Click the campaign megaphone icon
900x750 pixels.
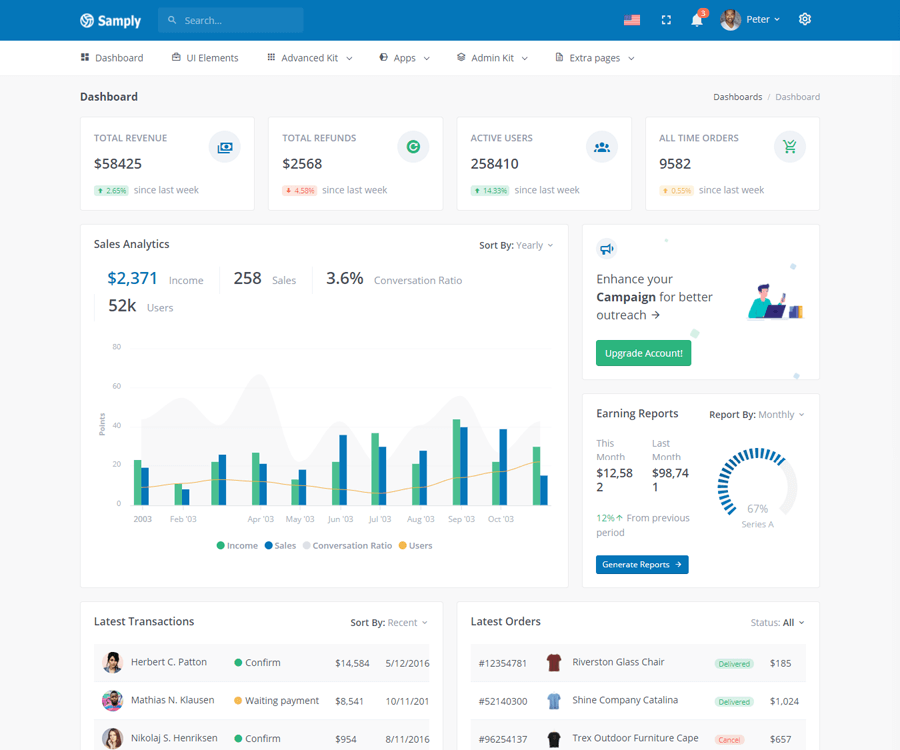pyautogui.click(x=606, y=248)
